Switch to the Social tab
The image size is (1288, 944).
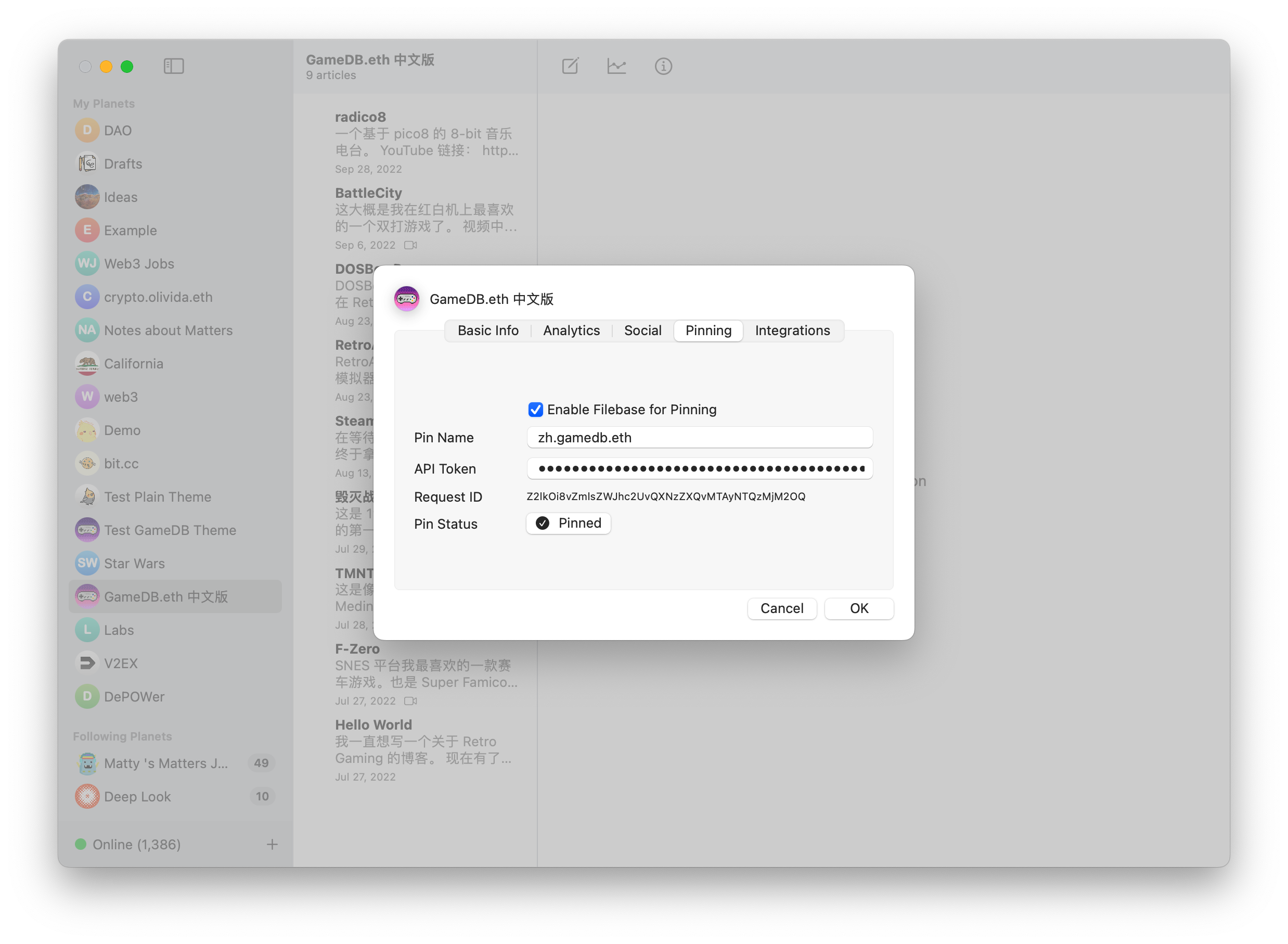(x=642, y=330)
